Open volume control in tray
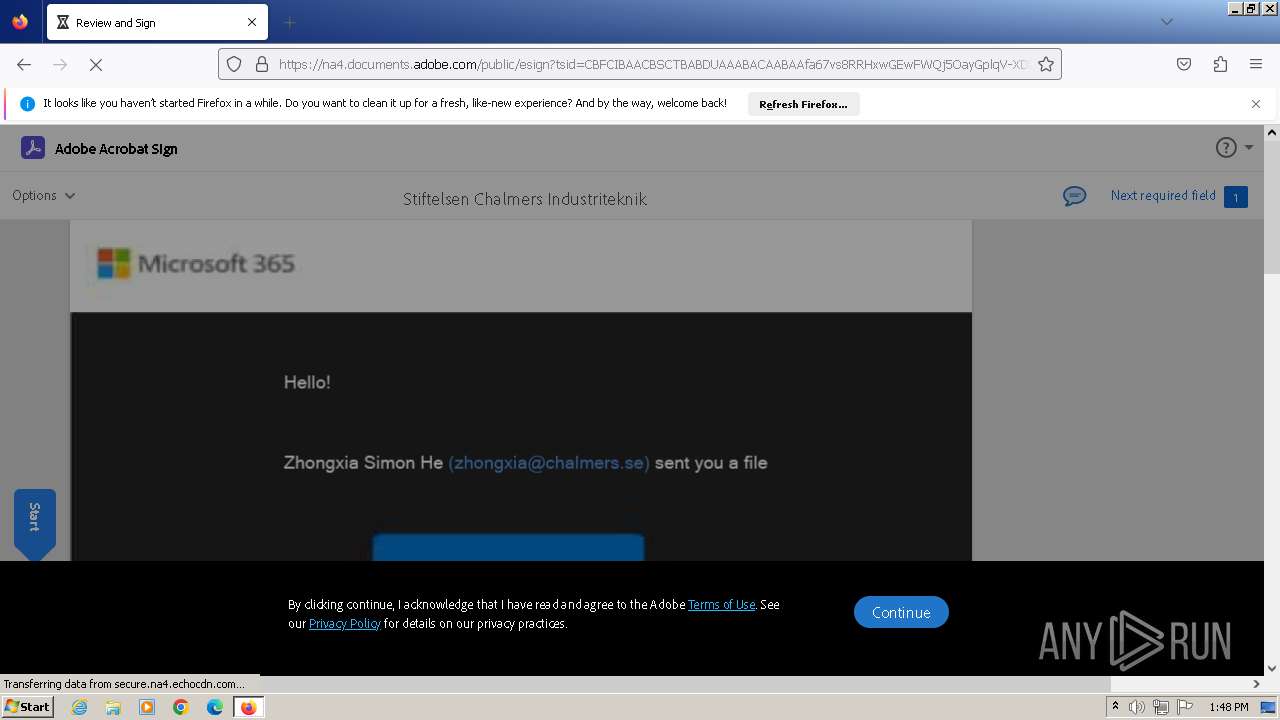 tap(1136, 707)
